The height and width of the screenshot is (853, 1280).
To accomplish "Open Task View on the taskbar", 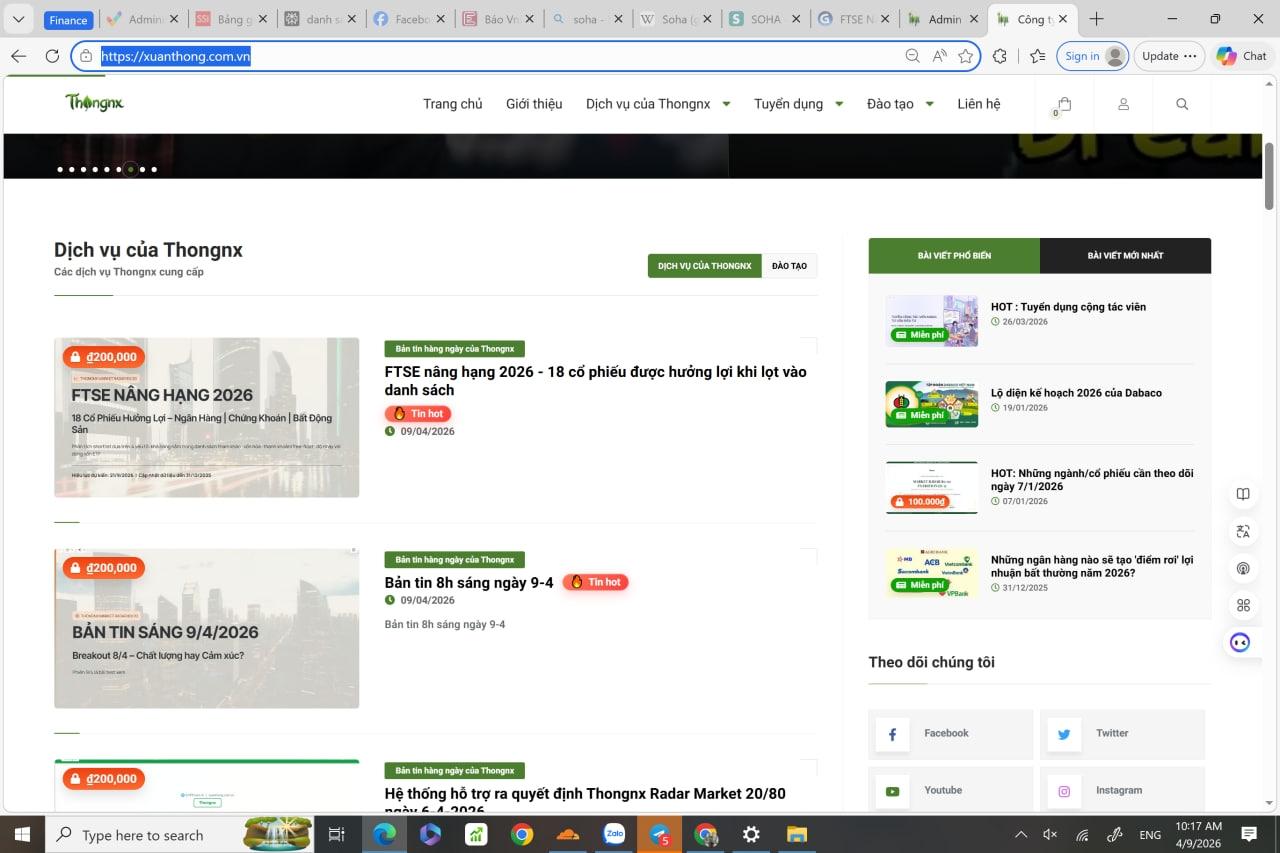I will click(337, 834).
